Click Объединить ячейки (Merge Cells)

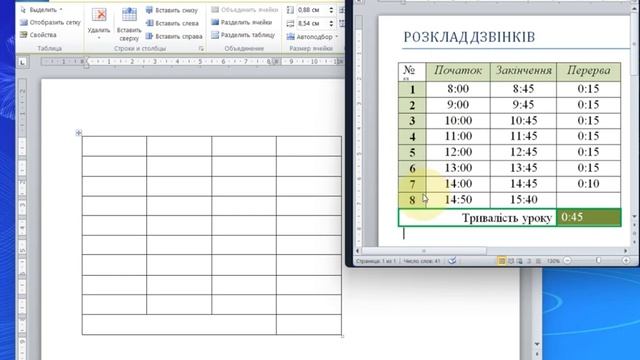tap(245, 9)
